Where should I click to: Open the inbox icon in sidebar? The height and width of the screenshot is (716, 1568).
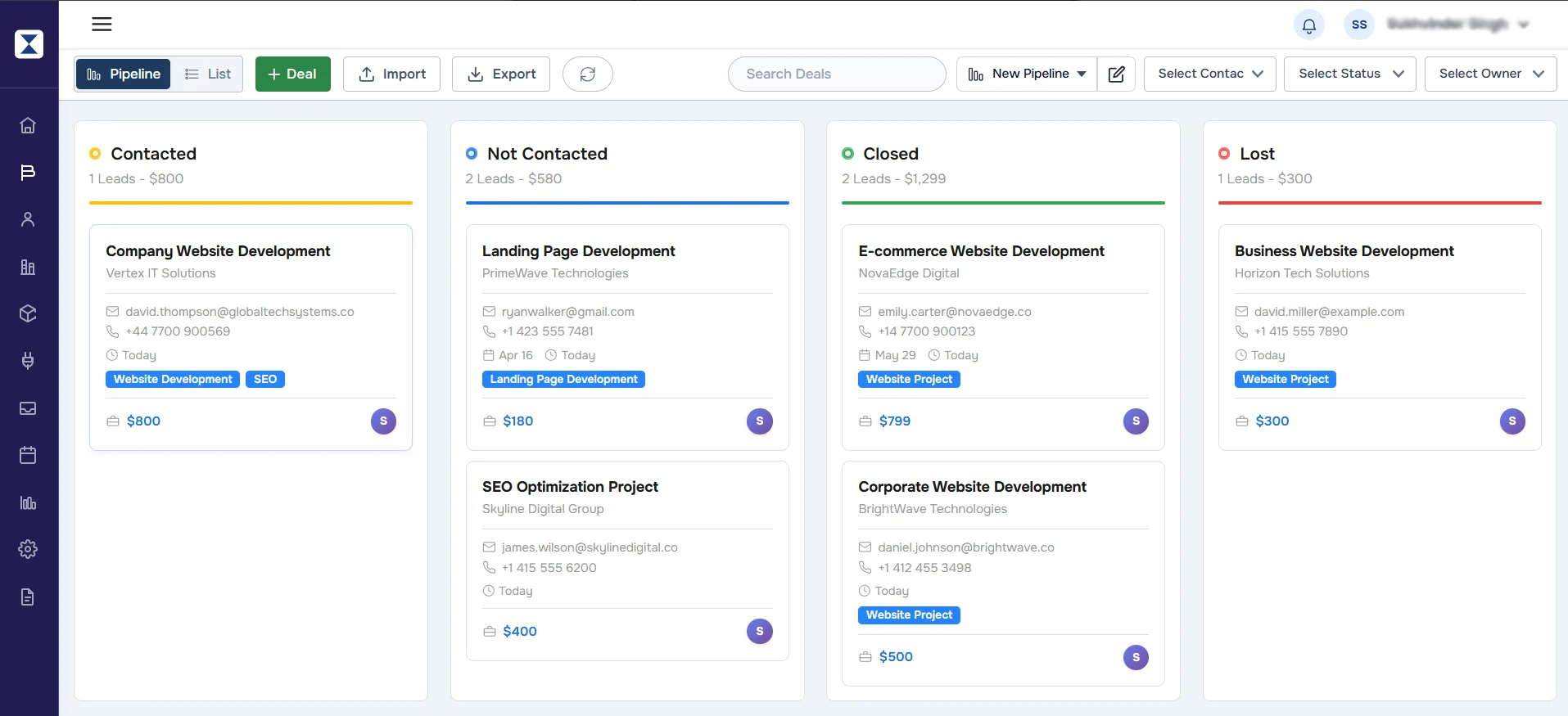point(28,408)
